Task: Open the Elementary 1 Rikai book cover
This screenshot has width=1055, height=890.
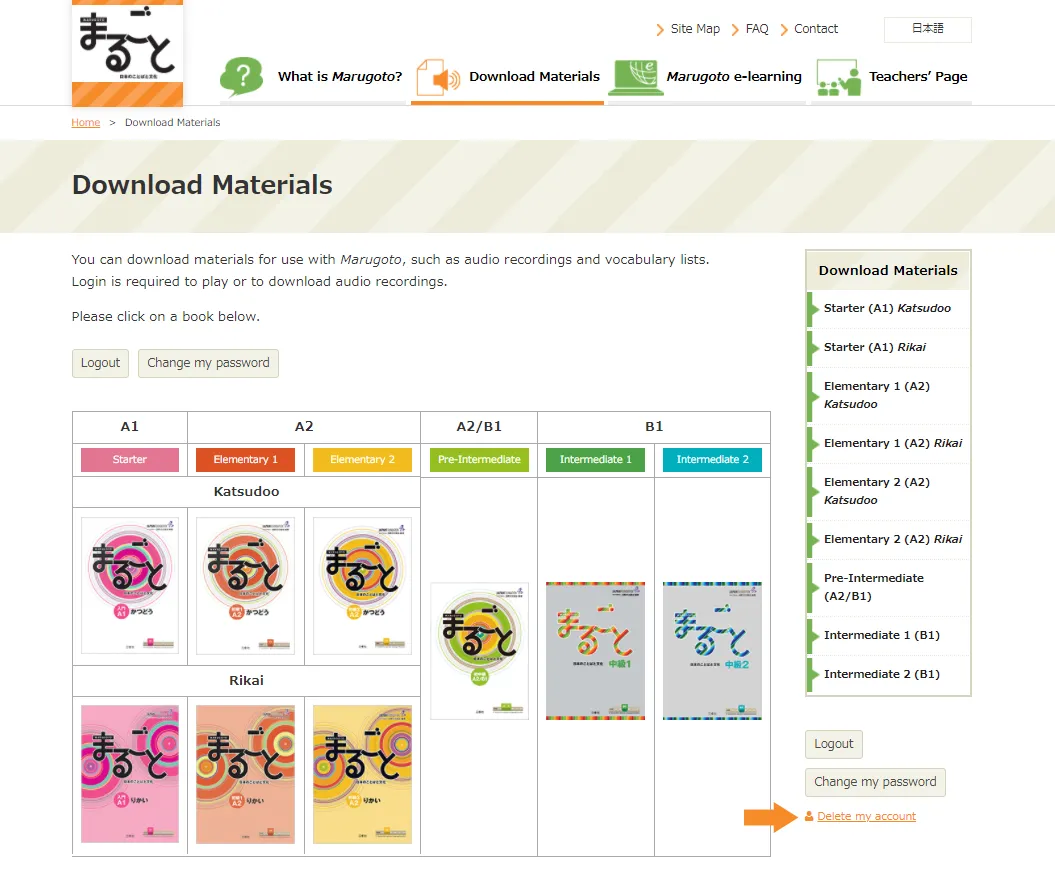Action: click(246, 774)
